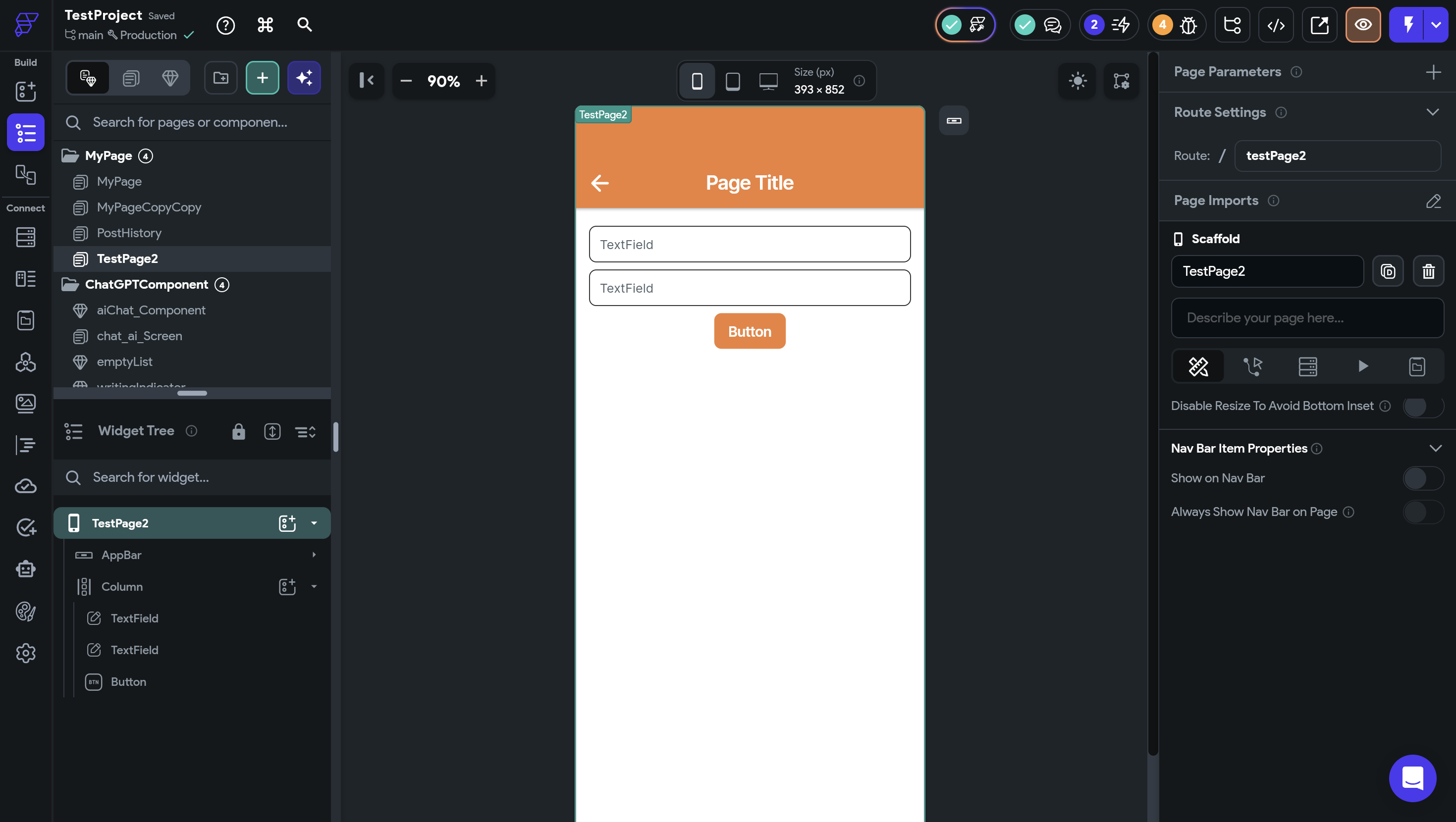Click the preview eye icon button
Screen dimensions: 1456x822
point(1363,25)
